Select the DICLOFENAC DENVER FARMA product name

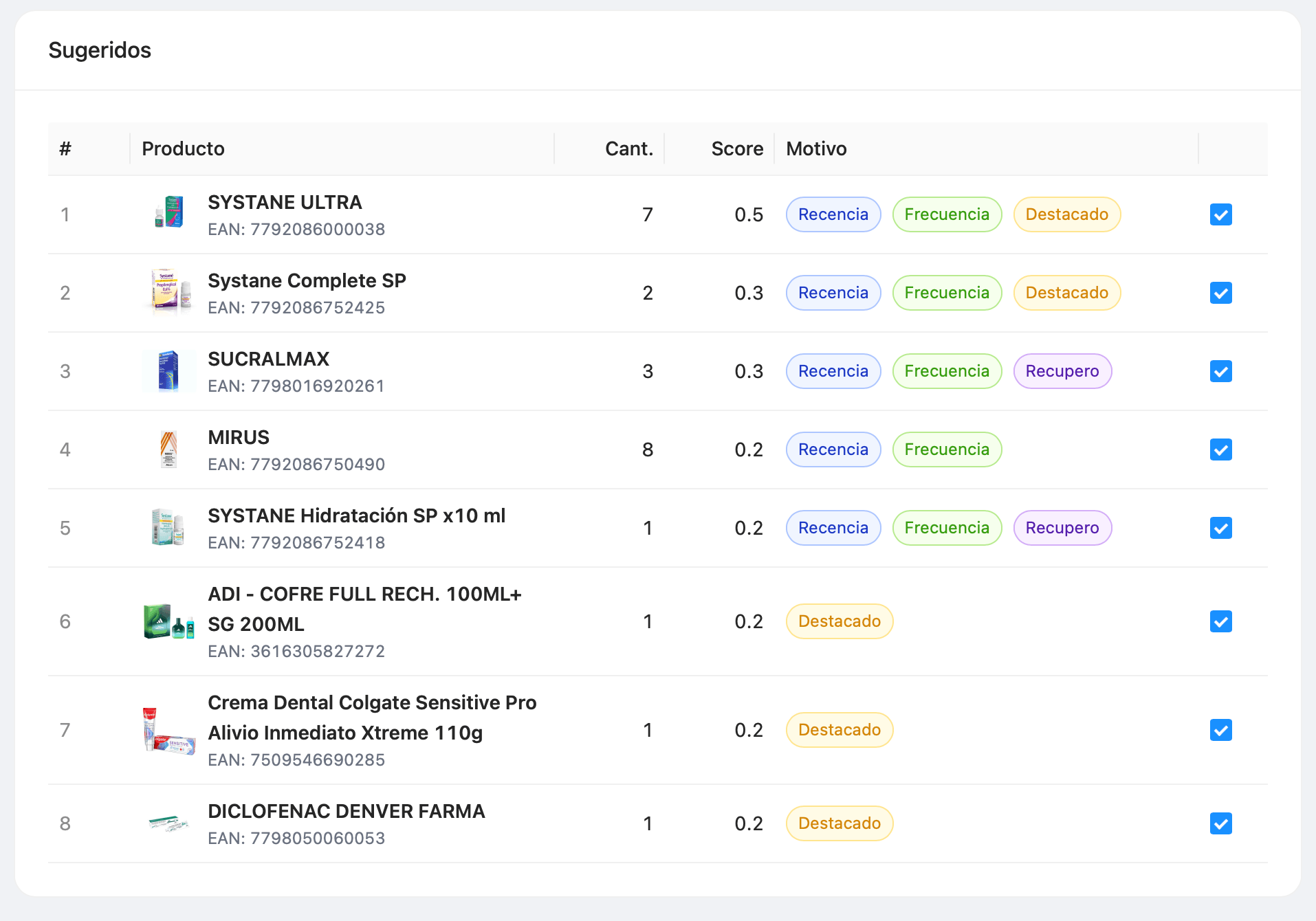[347, 811]
